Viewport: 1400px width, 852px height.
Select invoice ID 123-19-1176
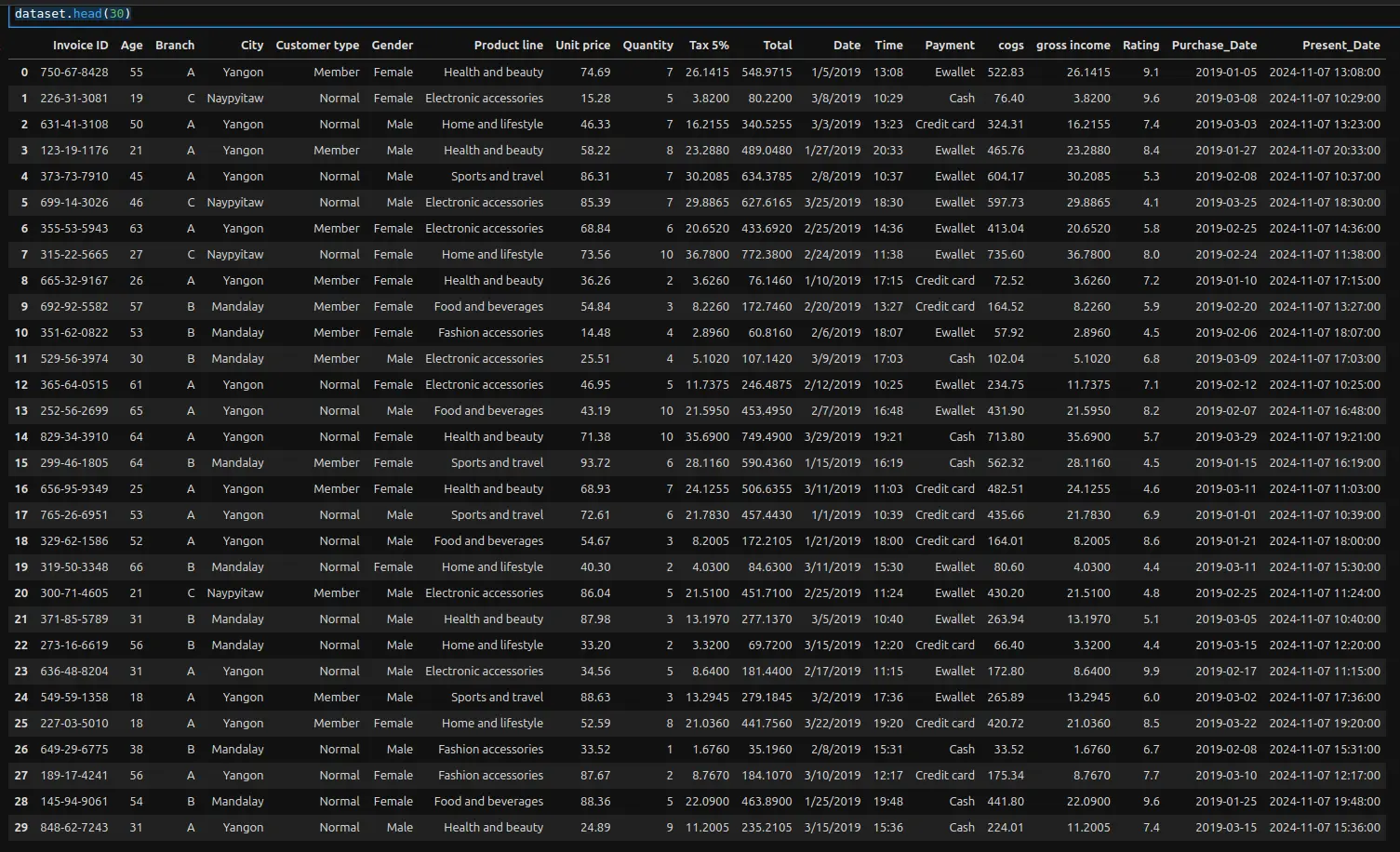click(74, 150)
